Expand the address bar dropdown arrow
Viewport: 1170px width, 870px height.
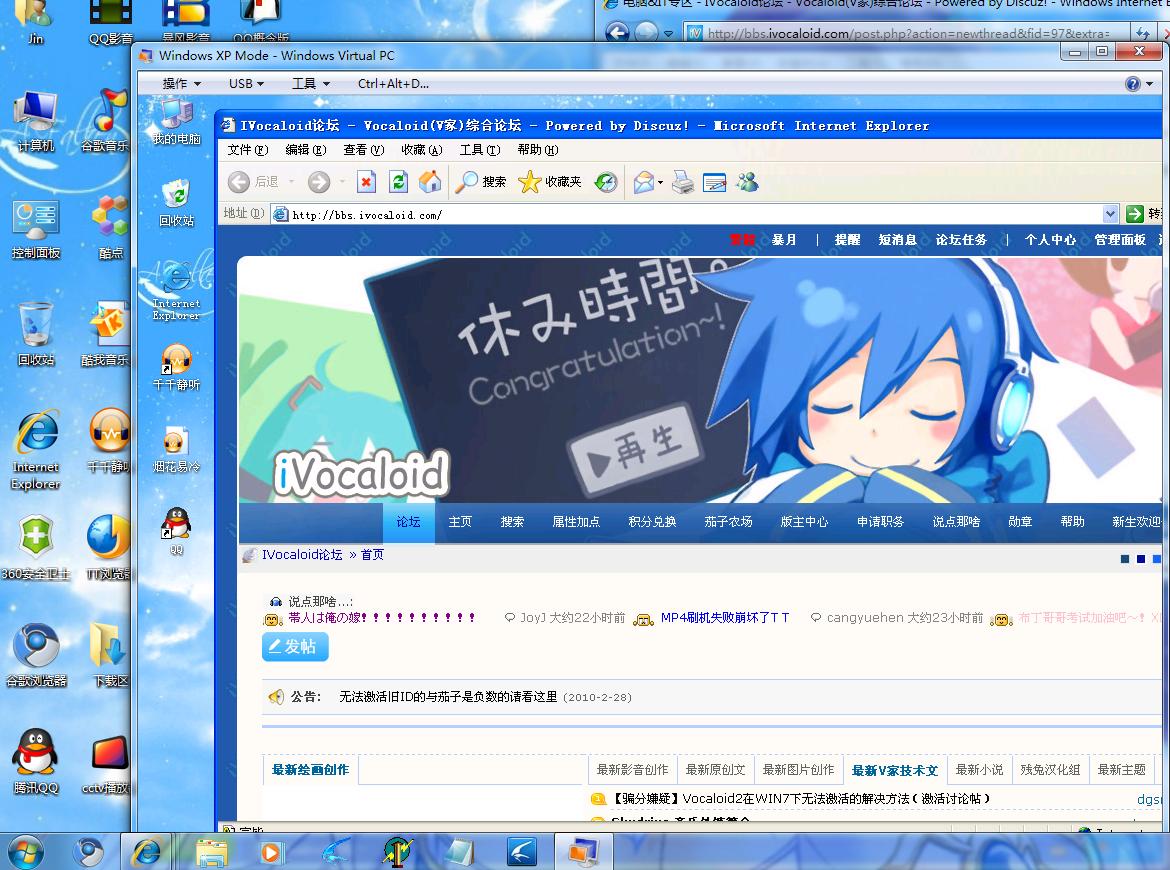(1110, 214)
